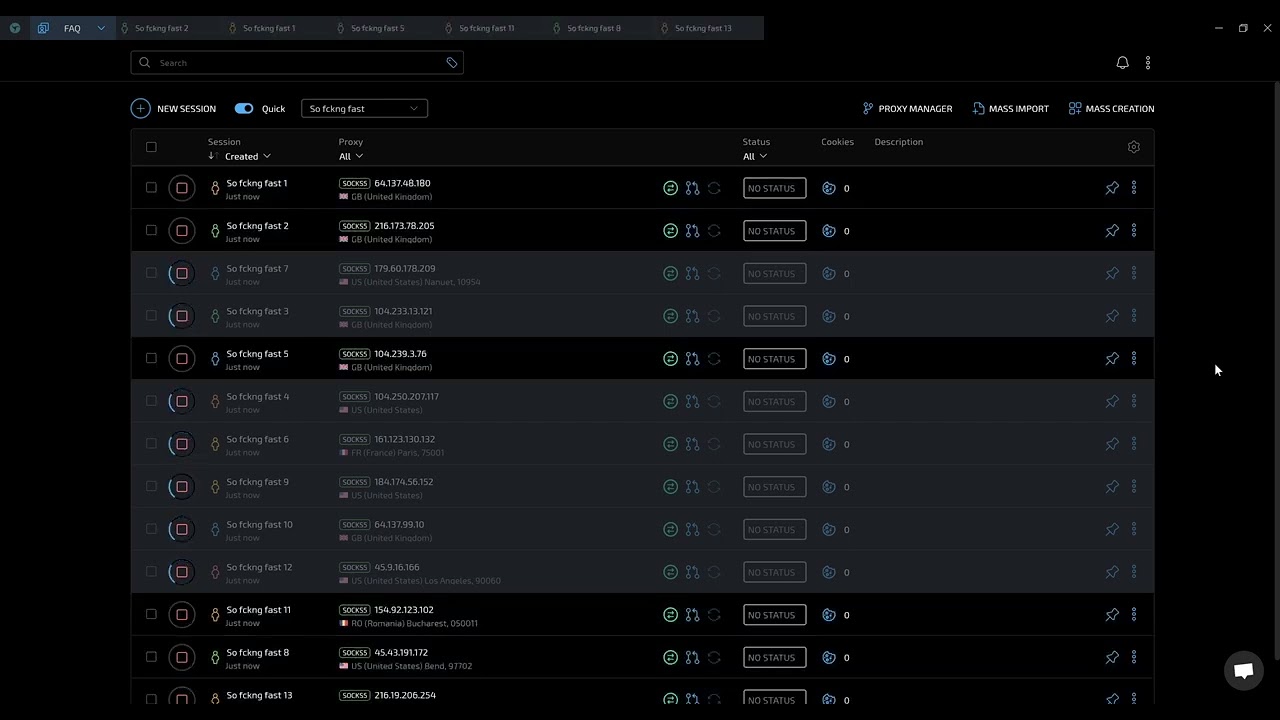Select checkbox for So fckng fast 2
The height and width of the screenshot is (720, 1280).
[x=151, y=231]
